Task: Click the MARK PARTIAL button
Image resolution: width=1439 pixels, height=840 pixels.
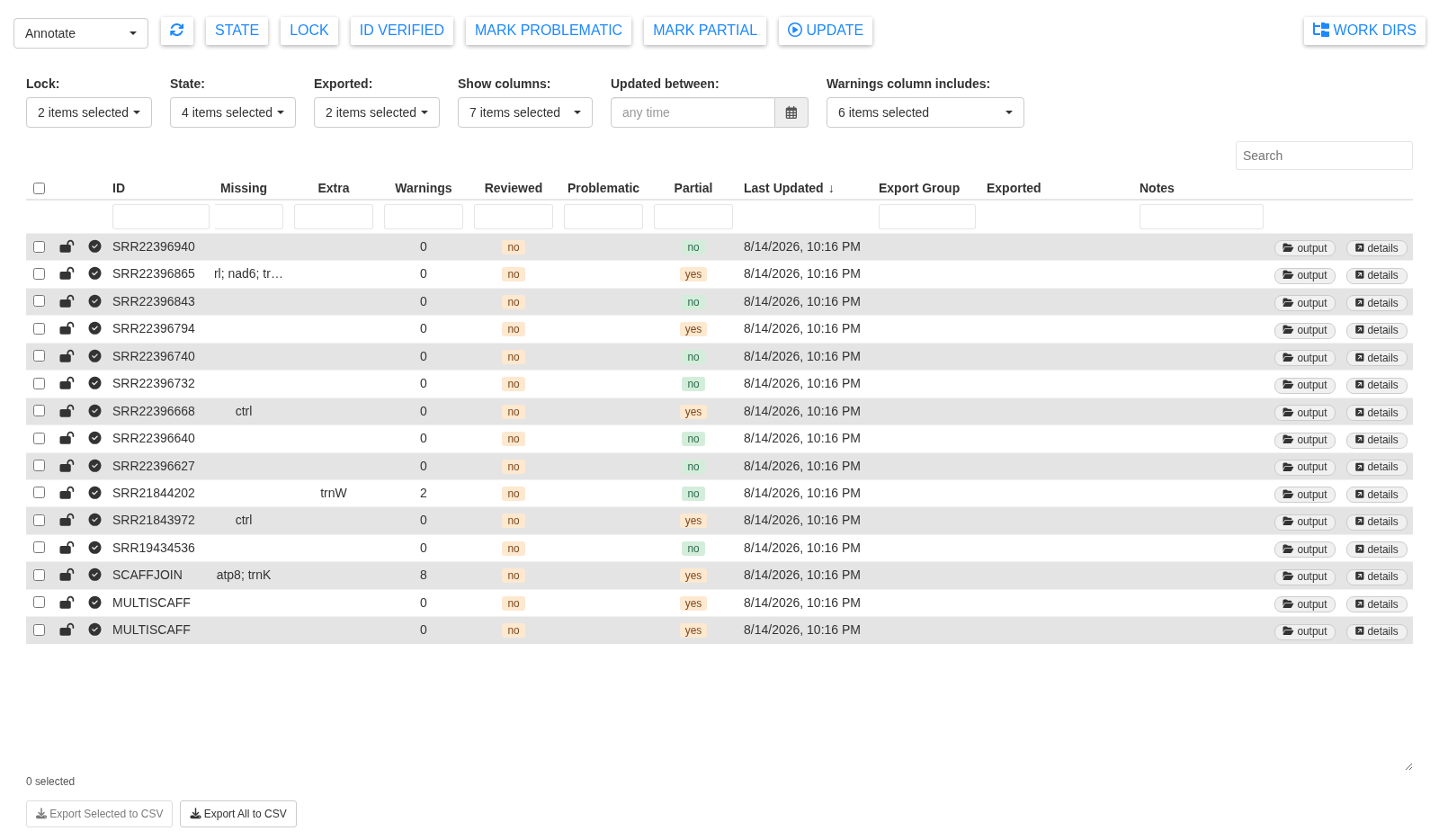Action: pyautogui.click(x=705, y=30)
